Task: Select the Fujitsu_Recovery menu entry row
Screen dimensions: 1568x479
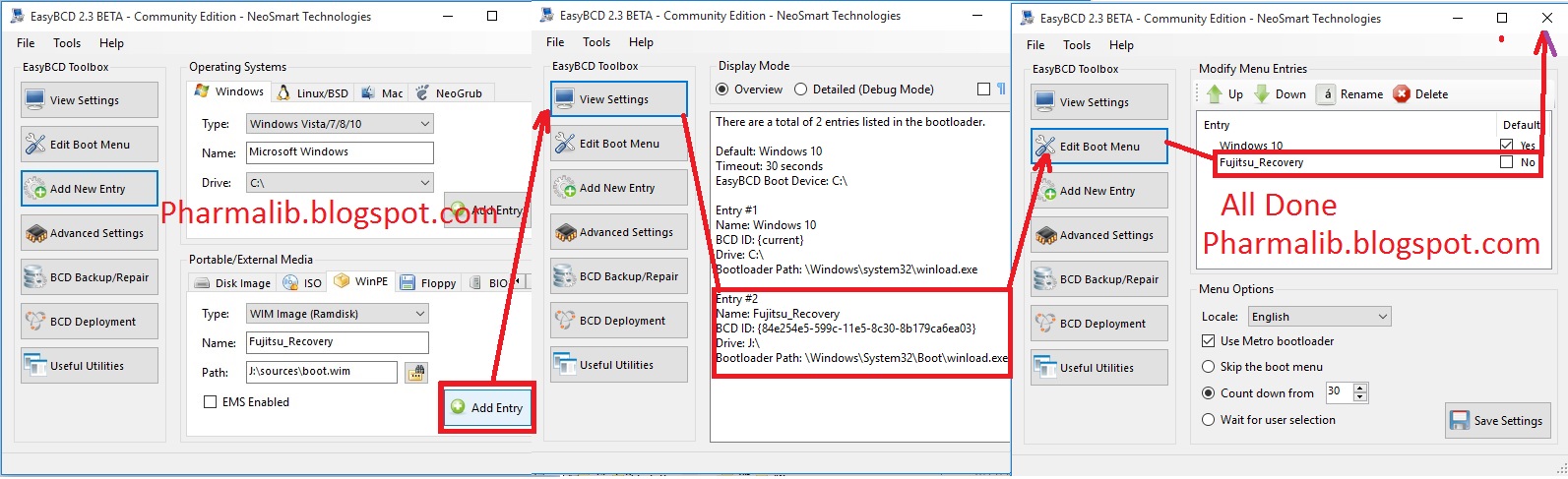Action: [x=1368, y=162]
